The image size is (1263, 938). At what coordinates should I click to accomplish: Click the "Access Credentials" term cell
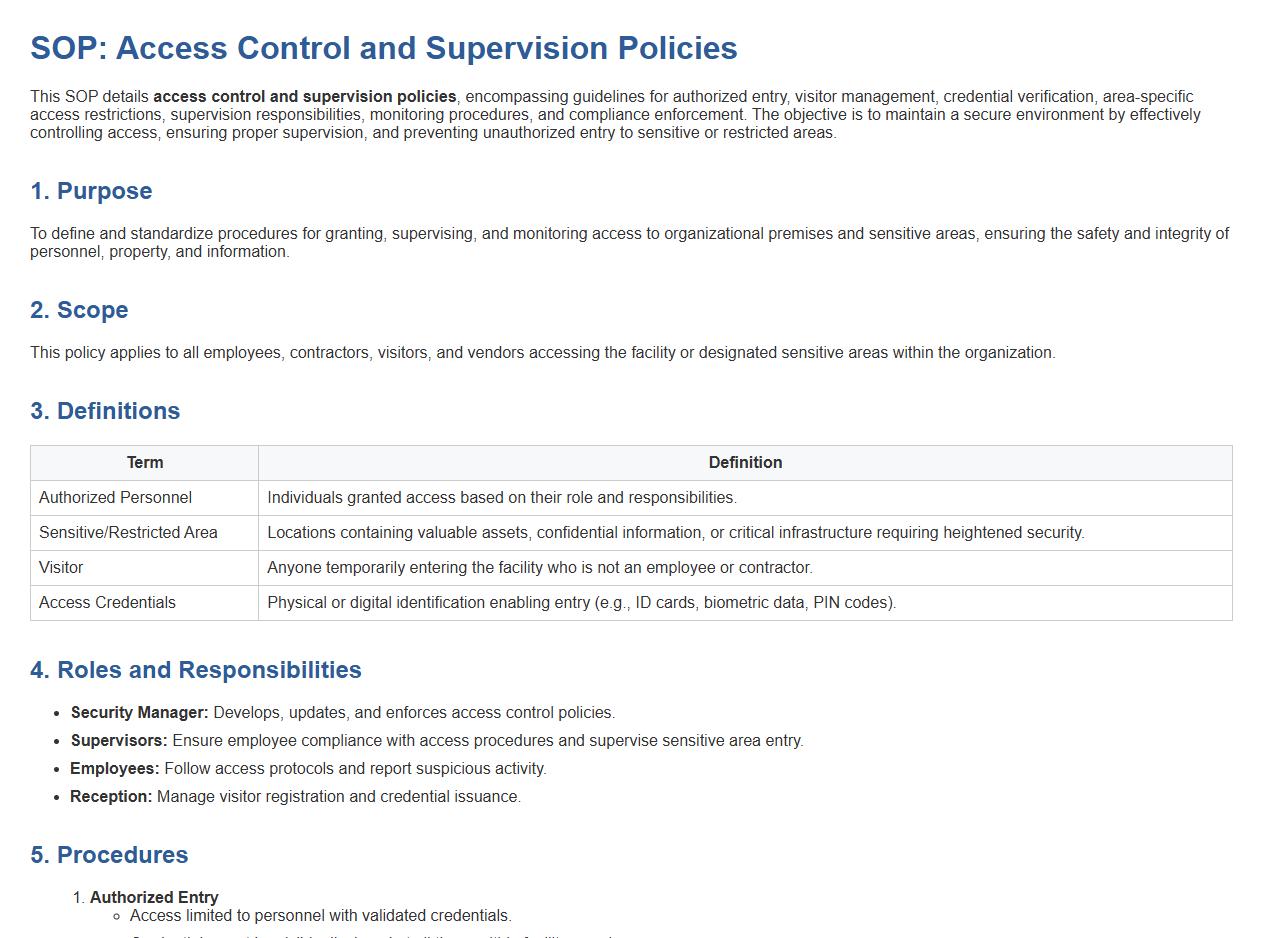click(x=107, y=603)
